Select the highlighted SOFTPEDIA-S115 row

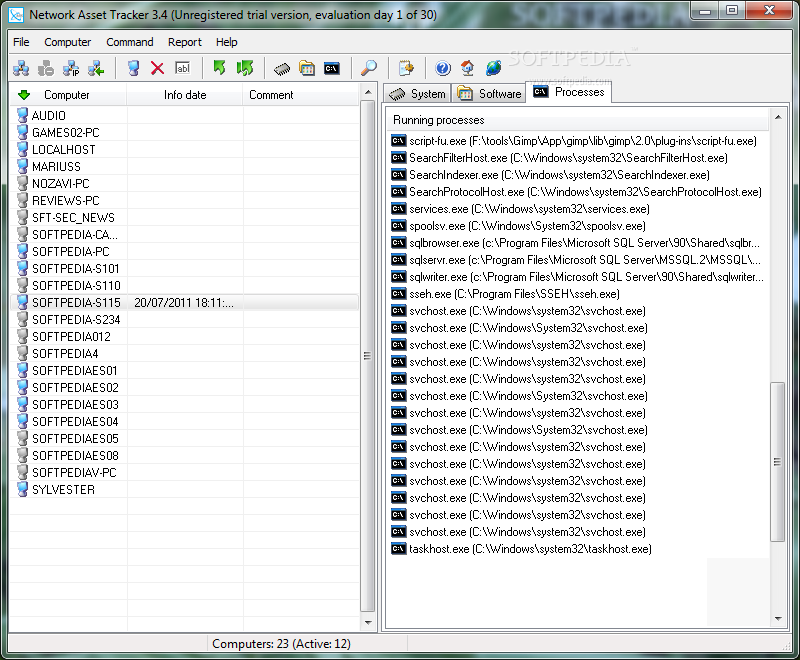[184, 302]
